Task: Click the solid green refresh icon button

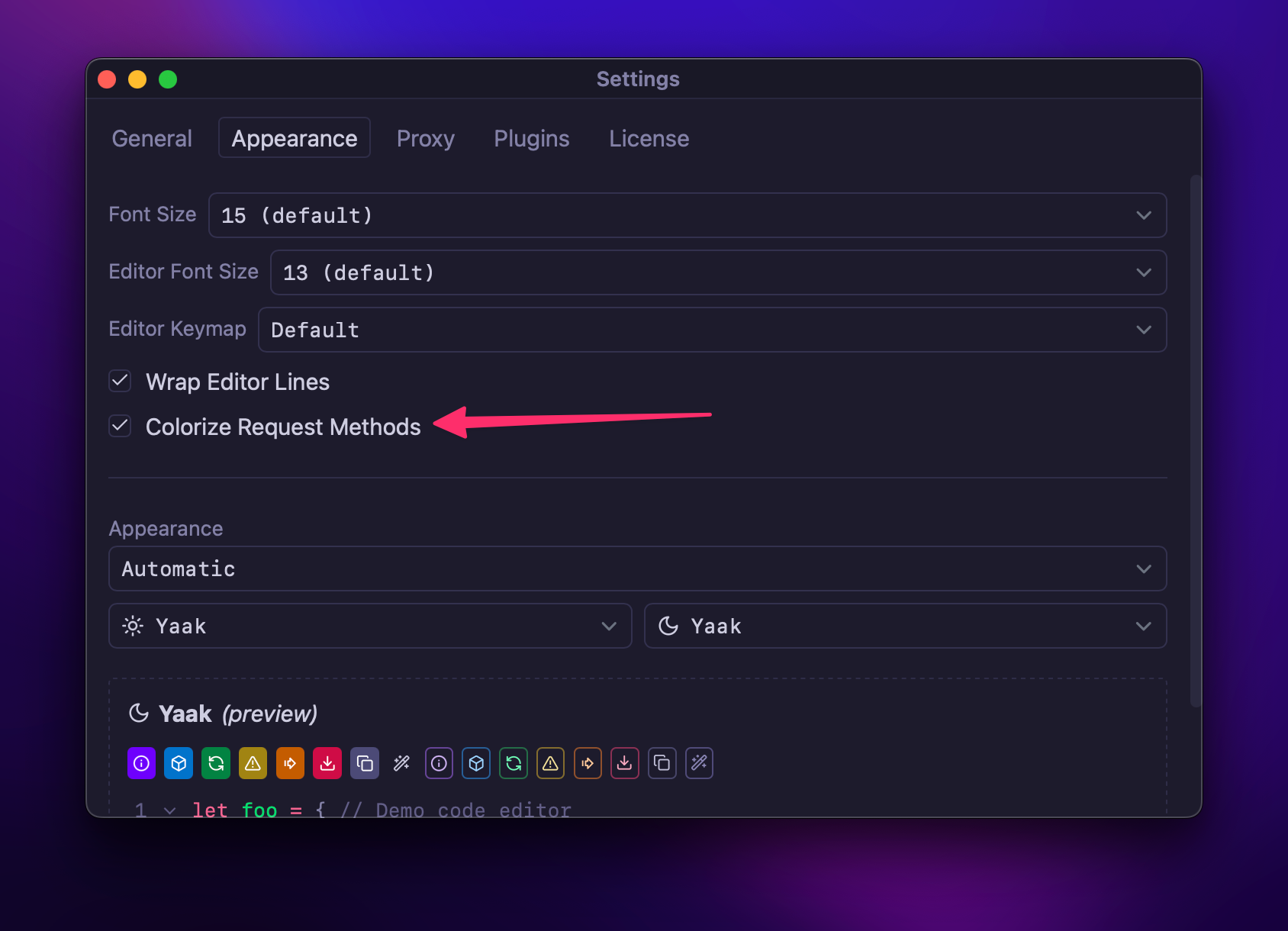Action: pos(216,763)
